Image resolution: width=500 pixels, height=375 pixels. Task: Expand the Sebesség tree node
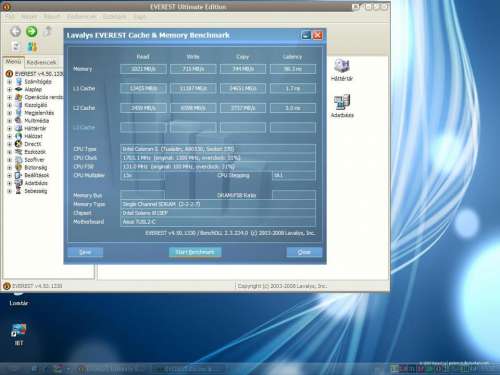pos(10,191)
